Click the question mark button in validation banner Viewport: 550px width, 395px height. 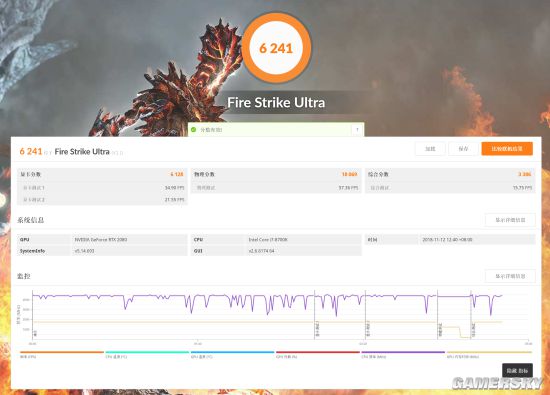(357, 130)
